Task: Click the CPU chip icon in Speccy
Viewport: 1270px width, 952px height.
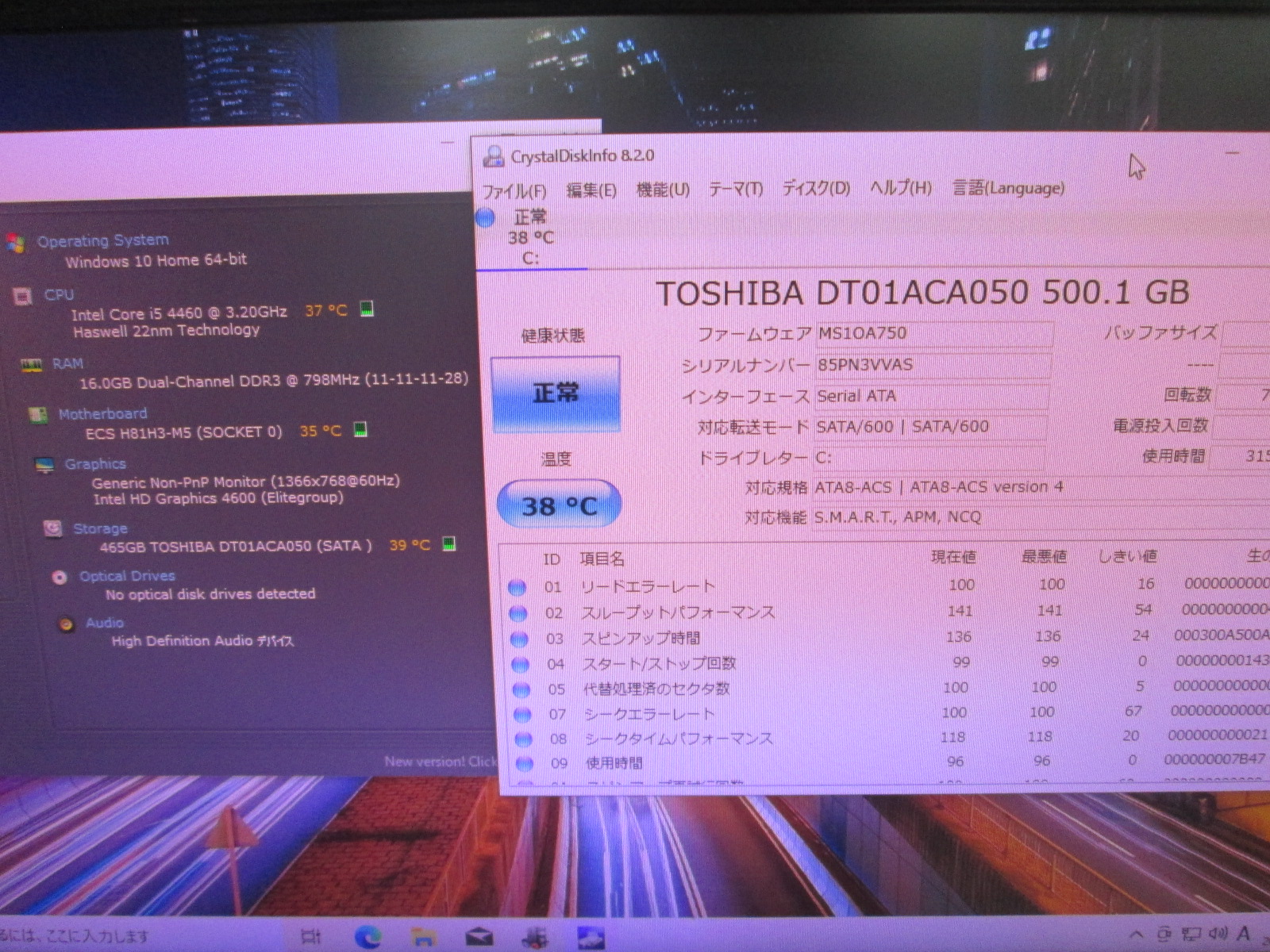Action: (x=22, y=297)
